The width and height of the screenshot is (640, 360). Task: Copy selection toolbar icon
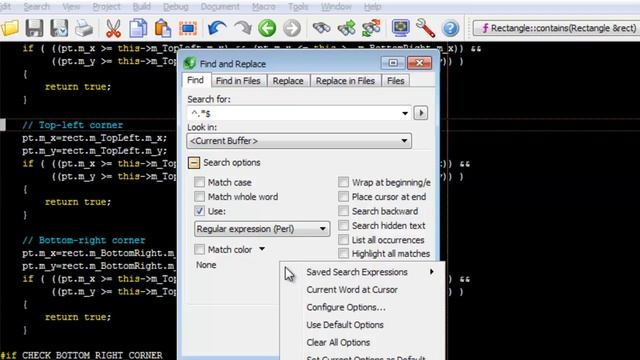[138, 28]
